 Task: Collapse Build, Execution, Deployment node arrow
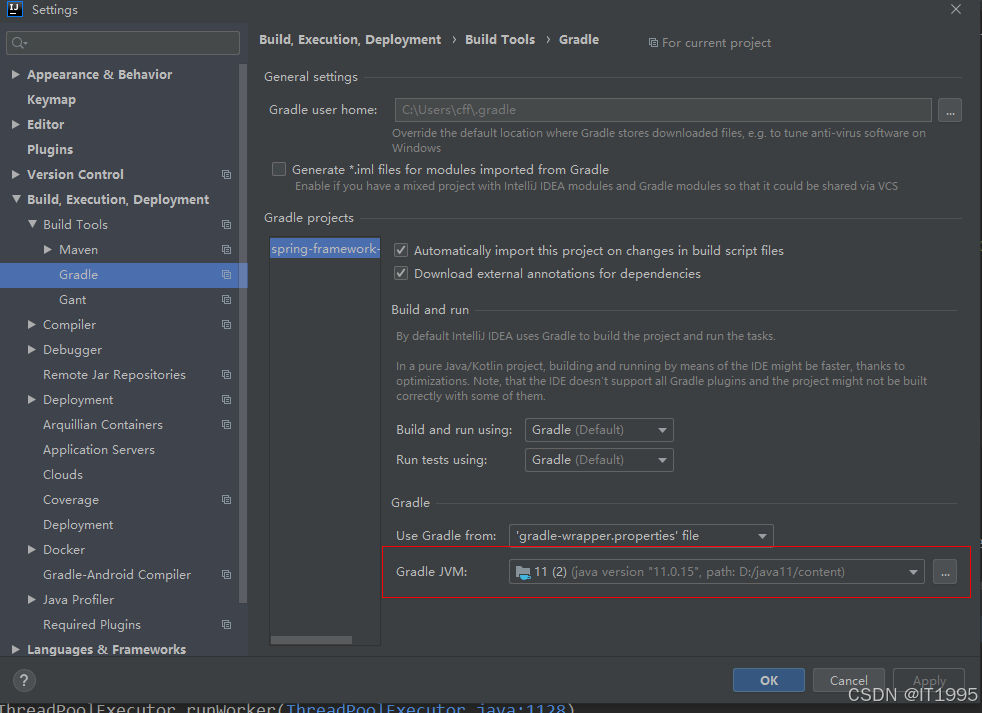pyautogui.click(x=16, y=199)
